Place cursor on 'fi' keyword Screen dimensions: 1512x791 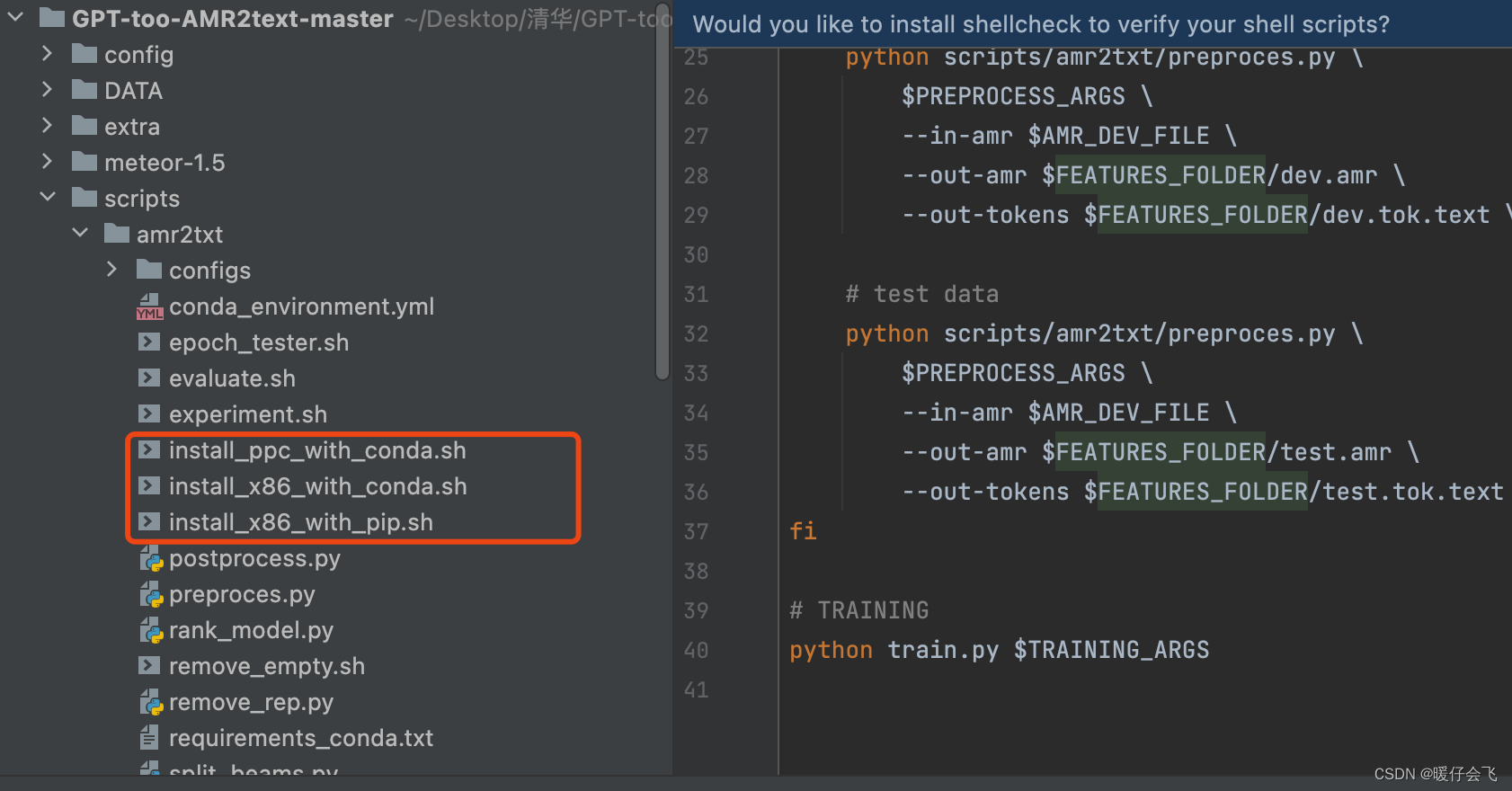804,531
